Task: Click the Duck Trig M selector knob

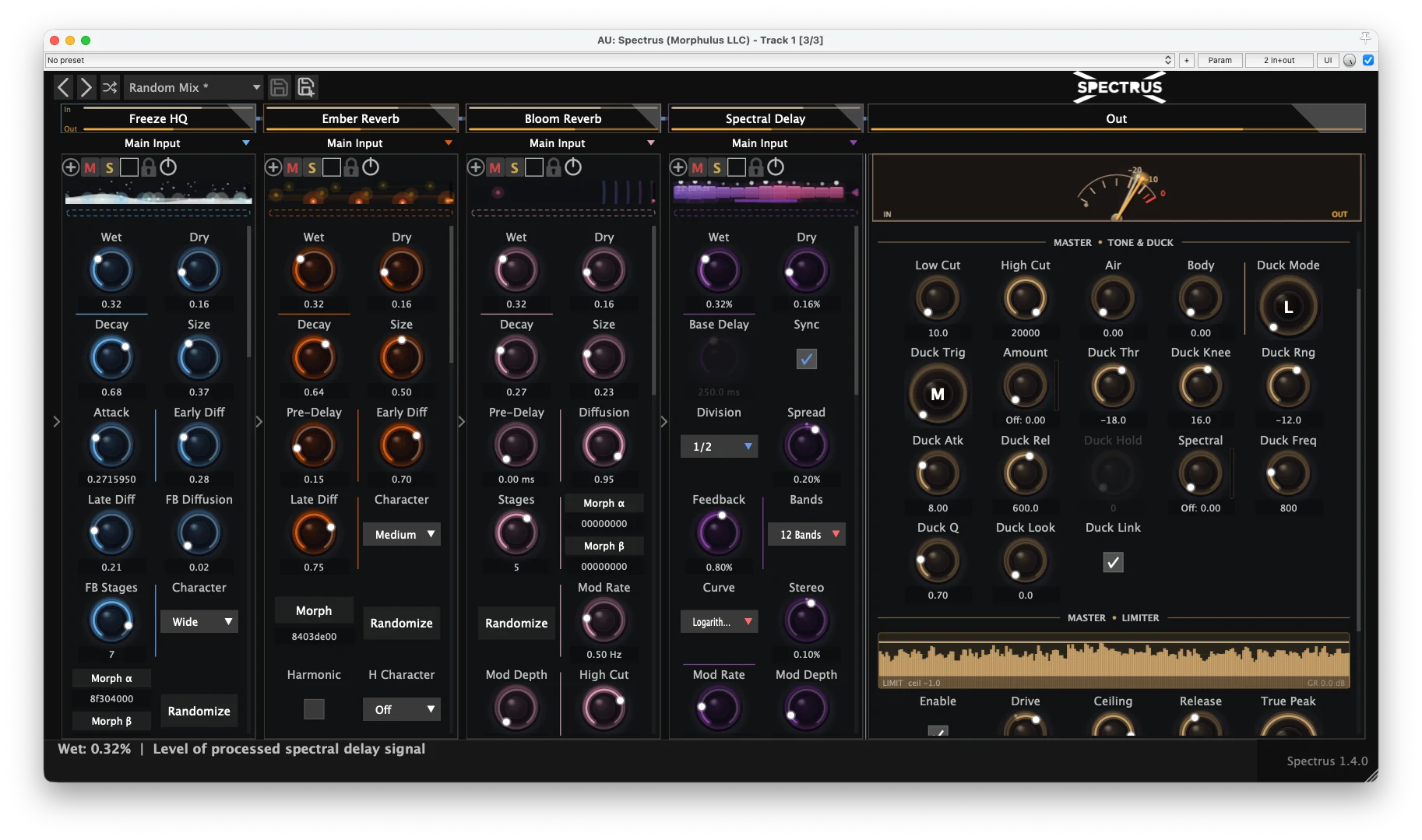Action: coord(938,394)
